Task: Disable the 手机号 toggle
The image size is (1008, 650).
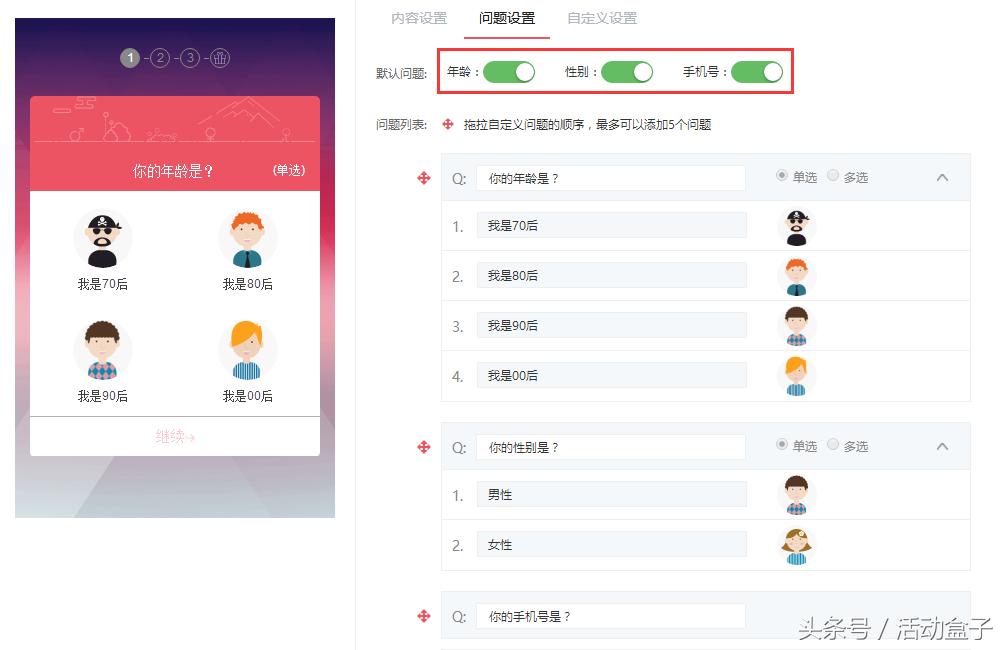Action: point(757,72)
